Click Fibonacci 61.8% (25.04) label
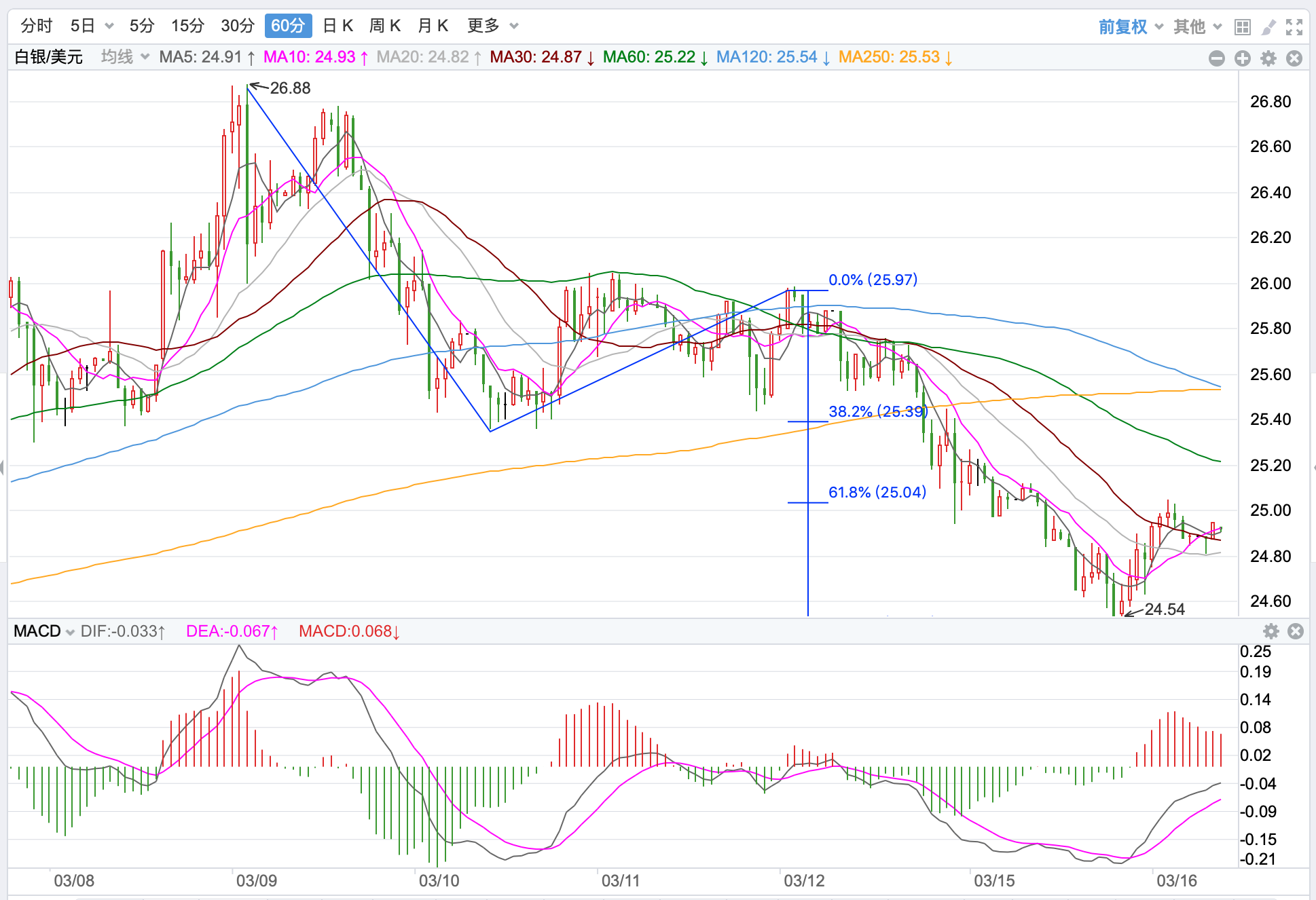This screenshot has height=900, width=1316. (877, 492)
